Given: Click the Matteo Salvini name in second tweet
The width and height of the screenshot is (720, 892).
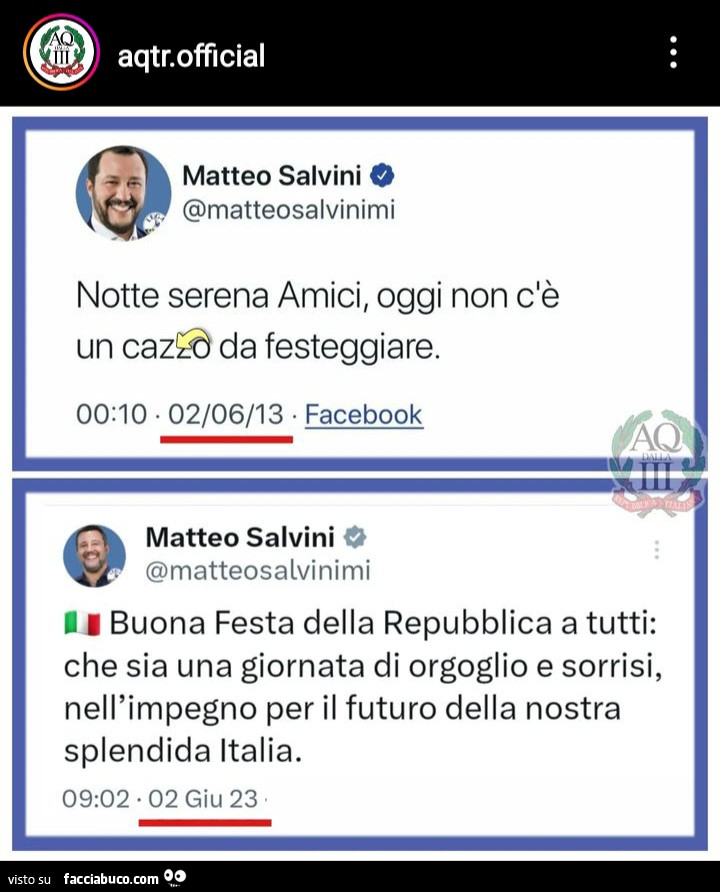Looking at the screenshot, I should [240, 537].
